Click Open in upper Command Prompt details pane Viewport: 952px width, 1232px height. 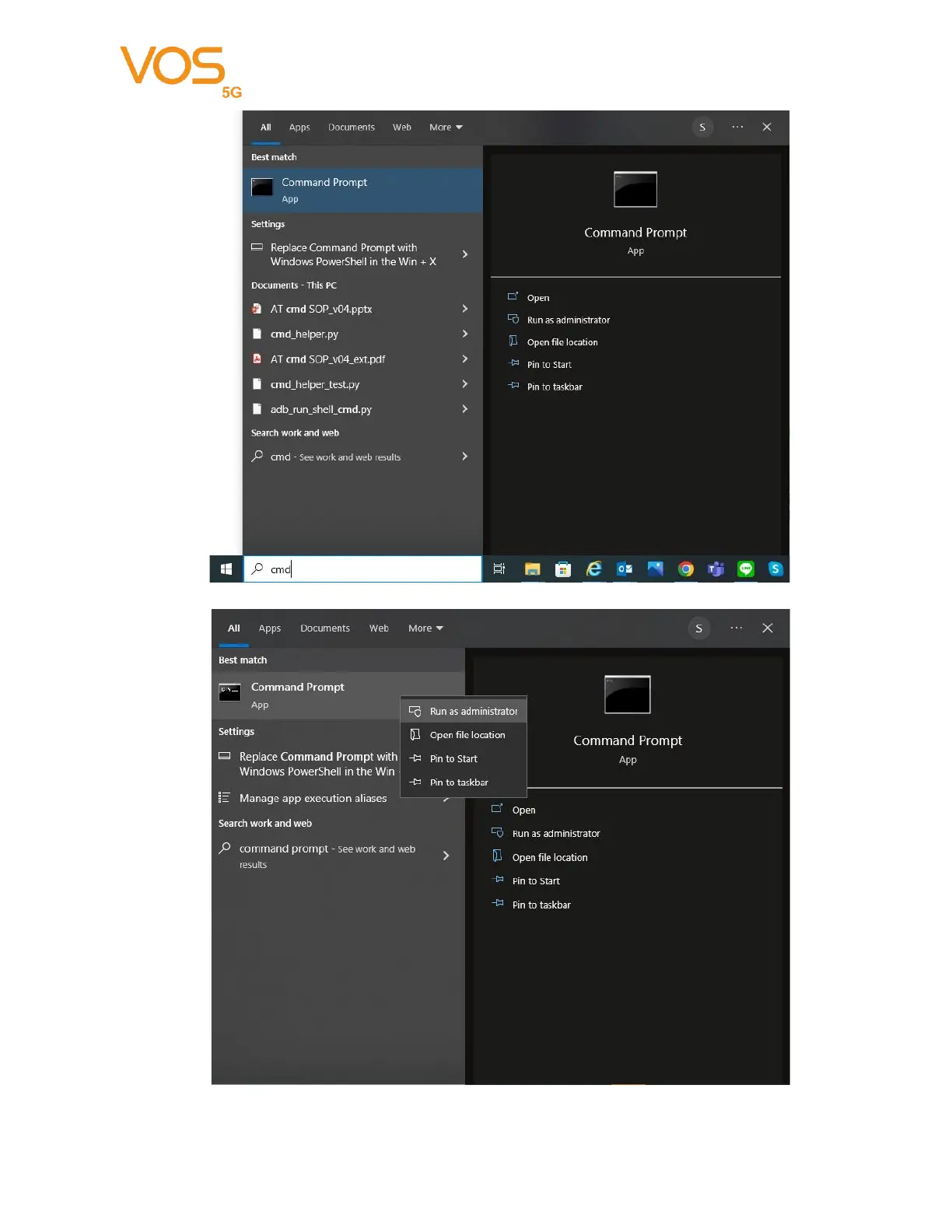coord(538,298)
